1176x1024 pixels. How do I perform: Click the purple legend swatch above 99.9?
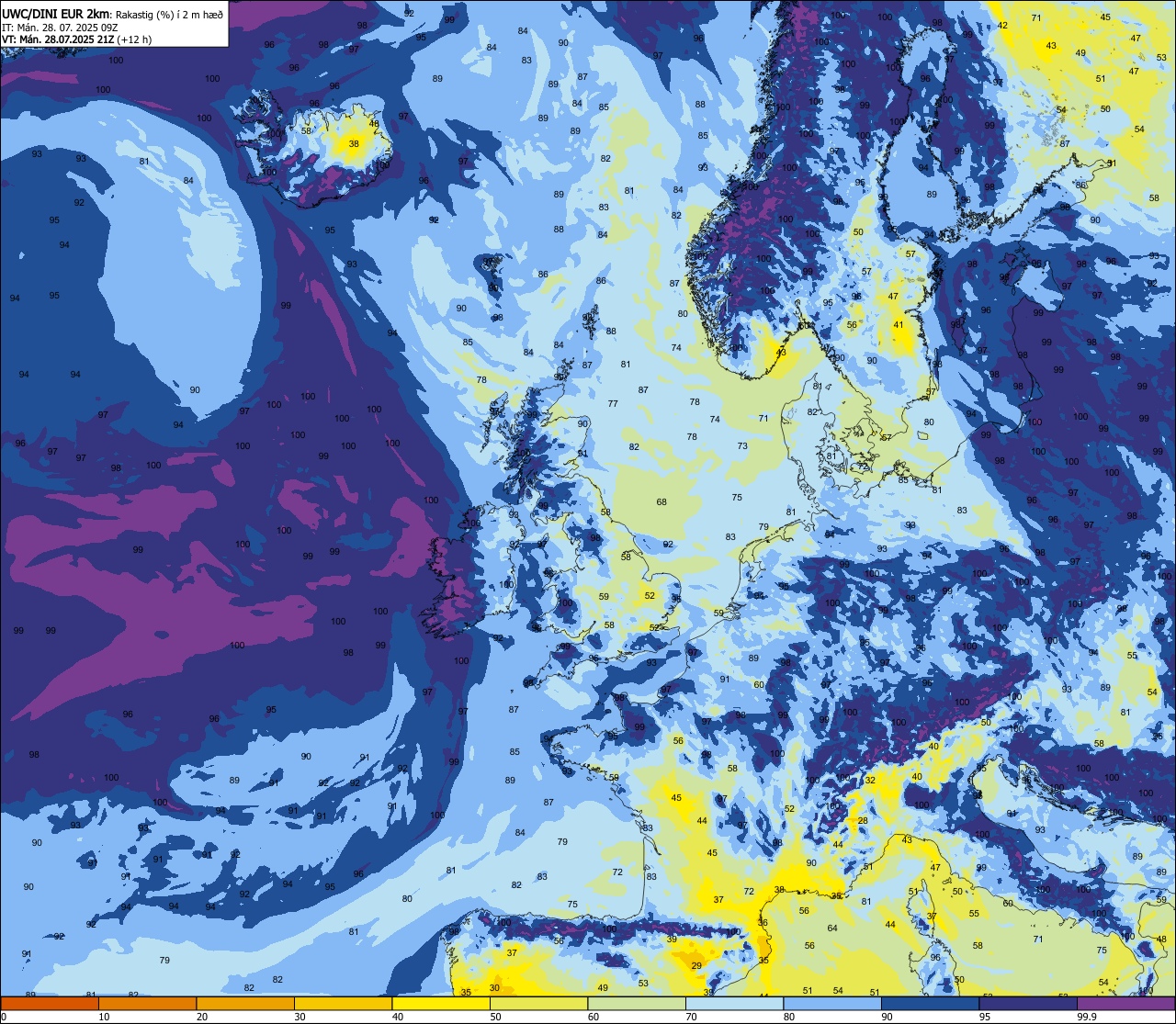click(1125, 1003)
